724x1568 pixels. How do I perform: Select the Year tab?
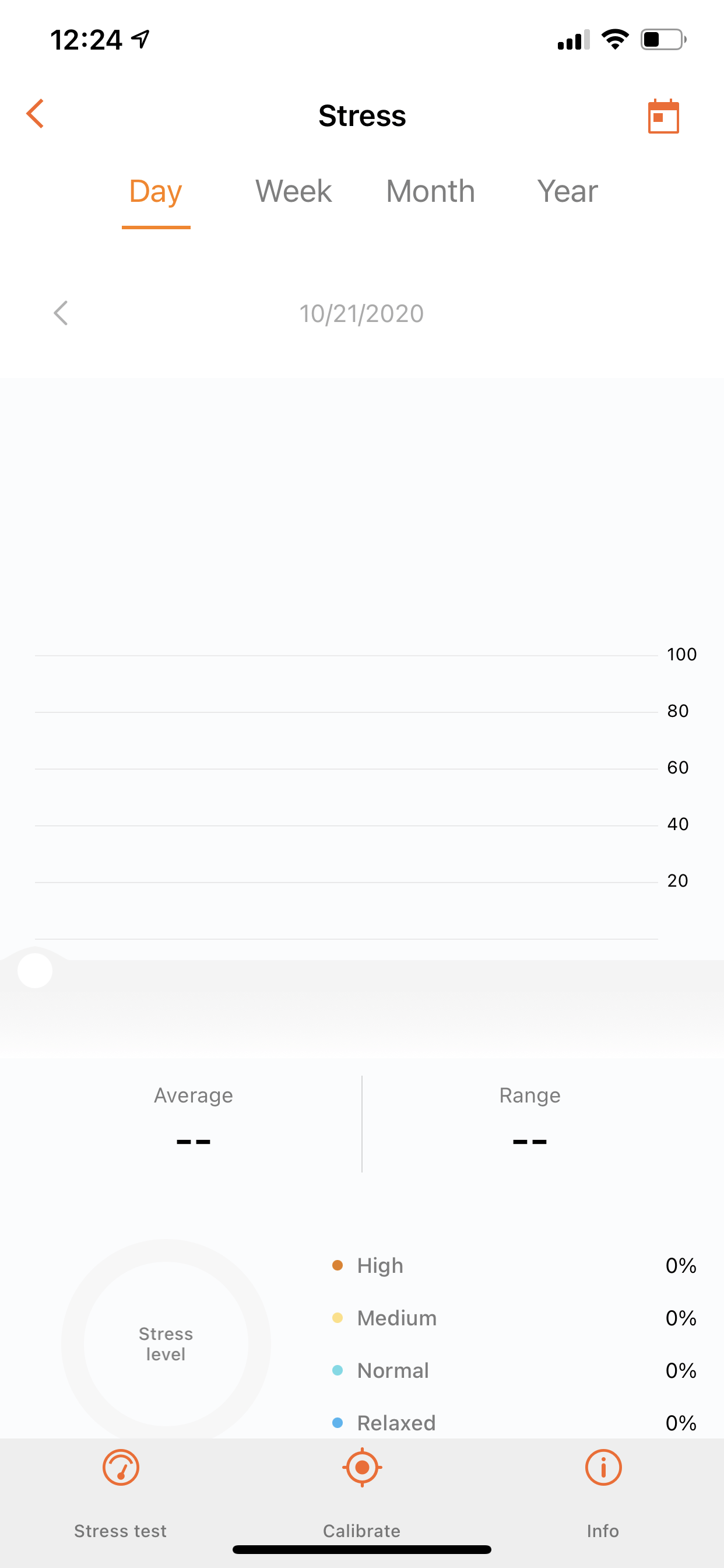pyautogui.click(x=567, y=192)
